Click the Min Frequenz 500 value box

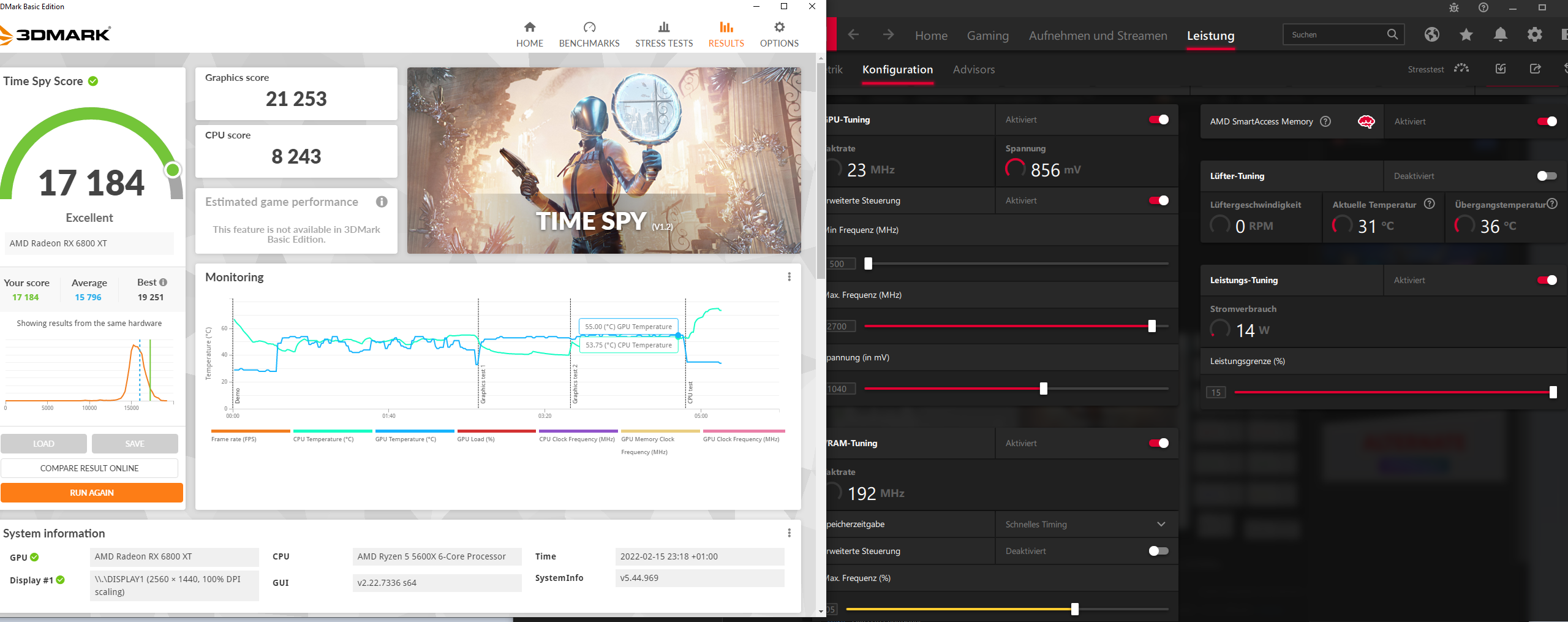(840, 264)
